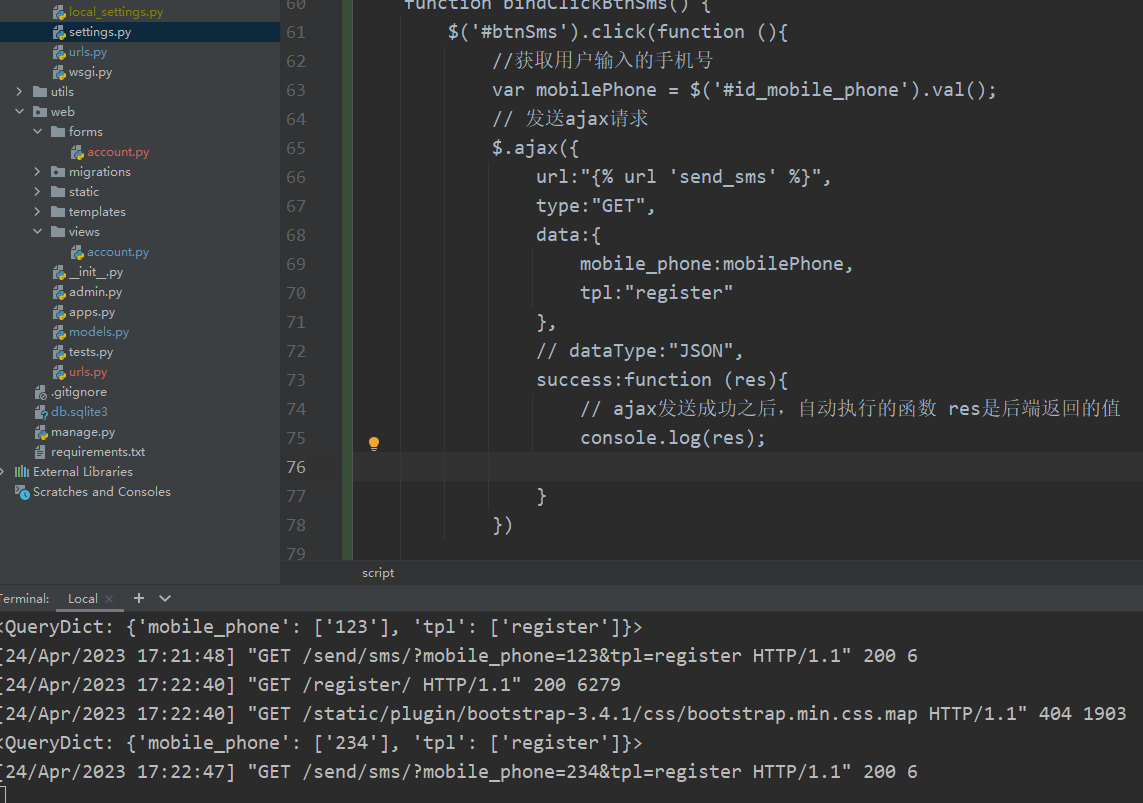Screen dimensions: 1143x803
Task: Click terminal QueryDict line with '123'
Action: coord(321,627)
